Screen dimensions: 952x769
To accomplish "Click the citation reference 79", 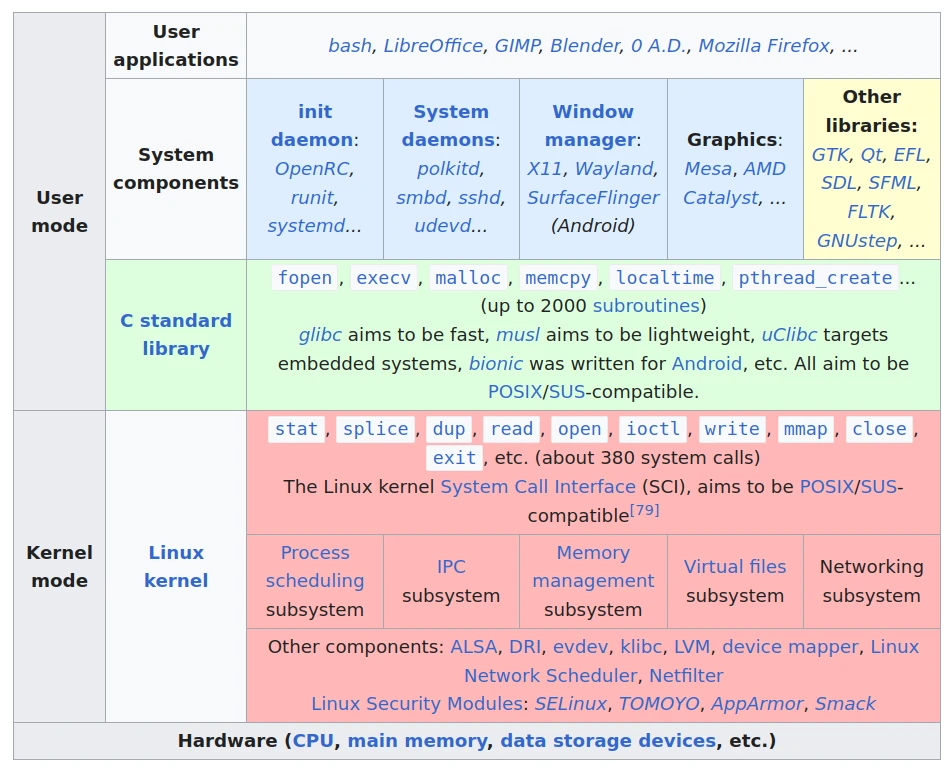I will click(x=644, y=511).
